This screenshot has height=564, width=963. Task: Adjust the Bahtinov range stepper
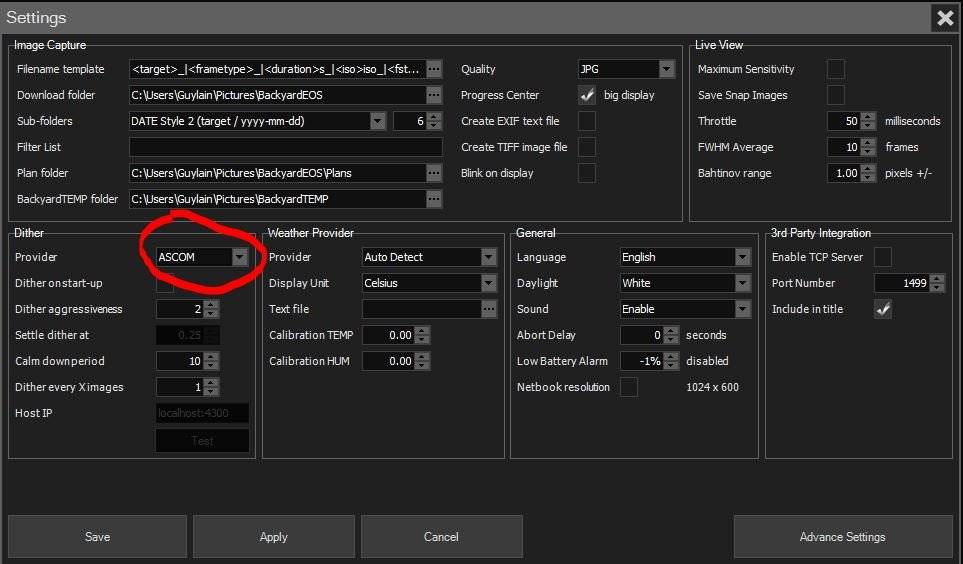[867, 173]
